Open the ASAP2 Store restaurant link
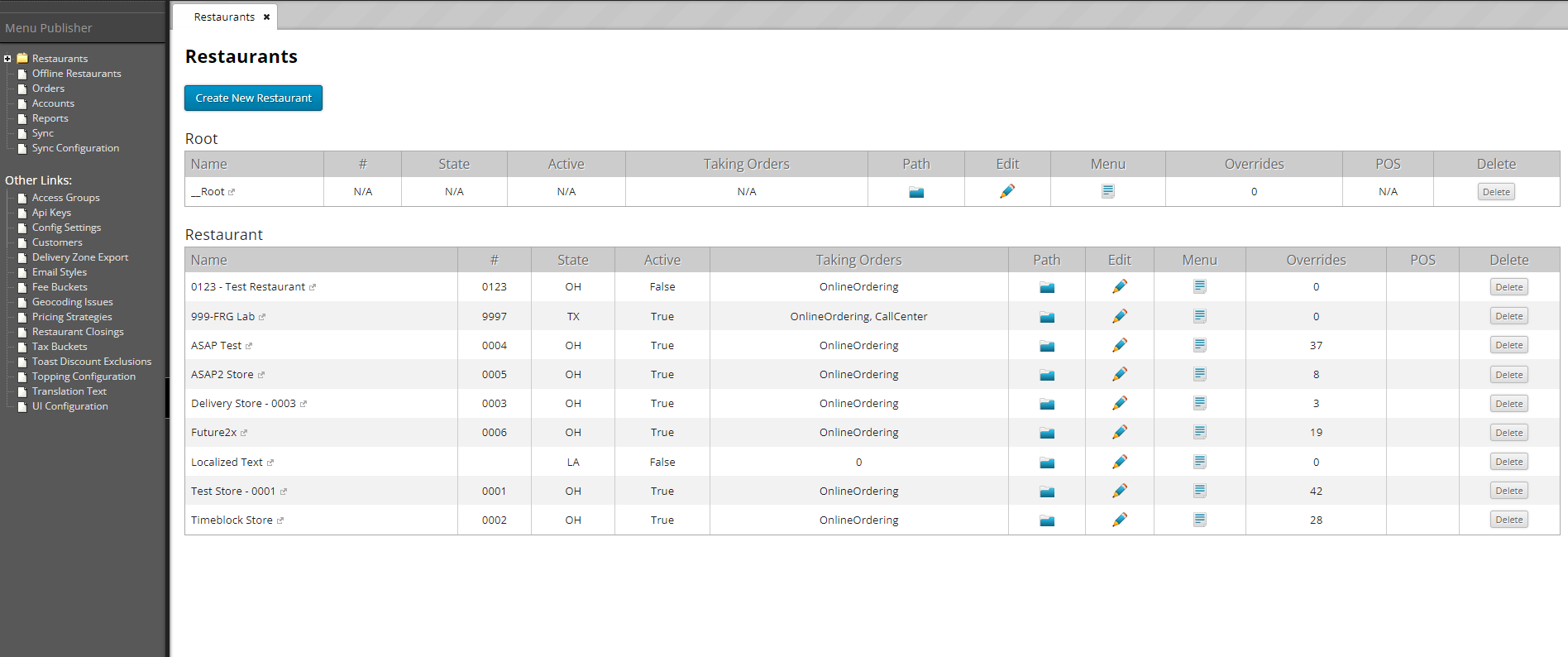Viewport: 1568px width, 657px height. [222, 374]
